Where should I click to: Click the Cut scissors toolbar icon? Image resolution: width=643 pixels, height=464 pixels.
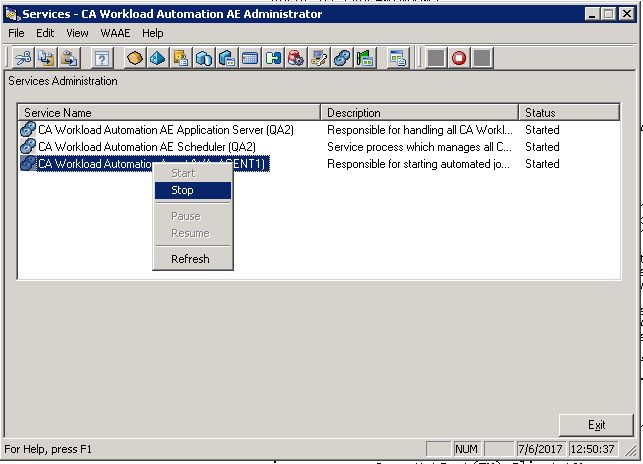23,58
